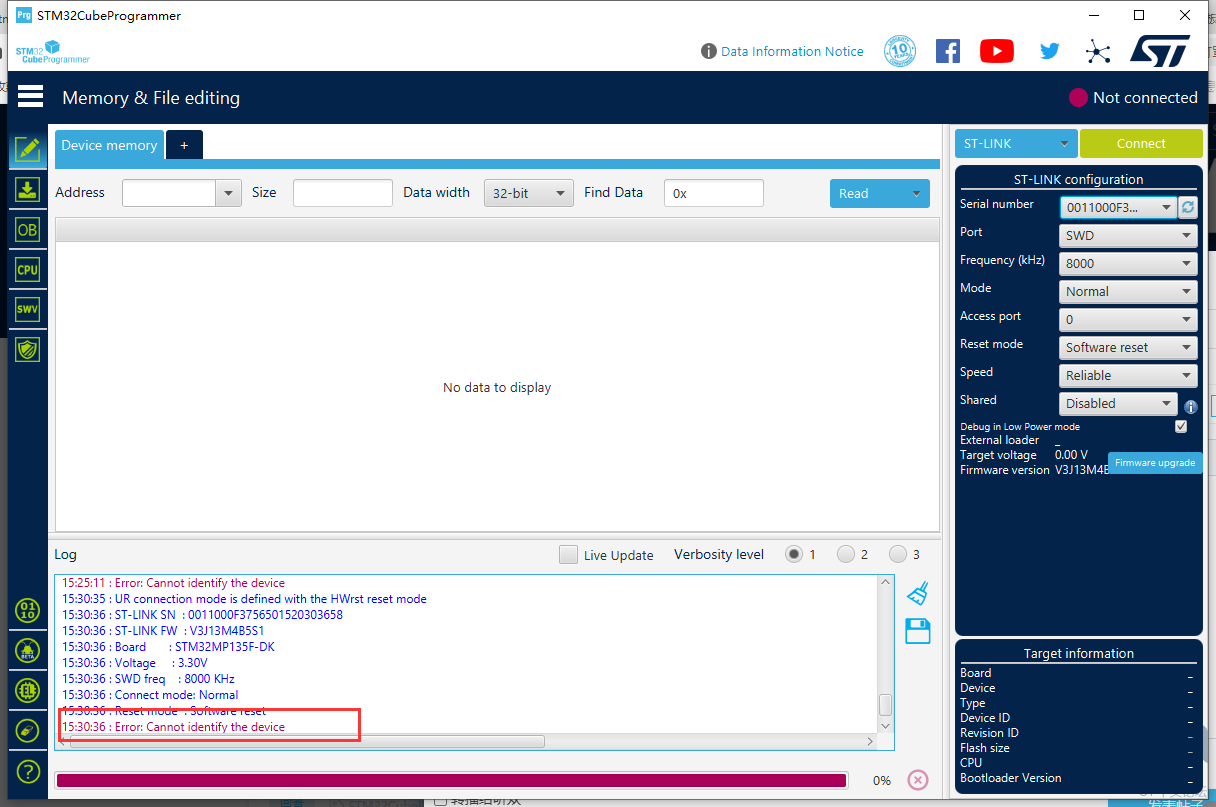The width and height of the screenshot is (1216, 807).
Task: Click the ST logo
Action: (1160, 51)
